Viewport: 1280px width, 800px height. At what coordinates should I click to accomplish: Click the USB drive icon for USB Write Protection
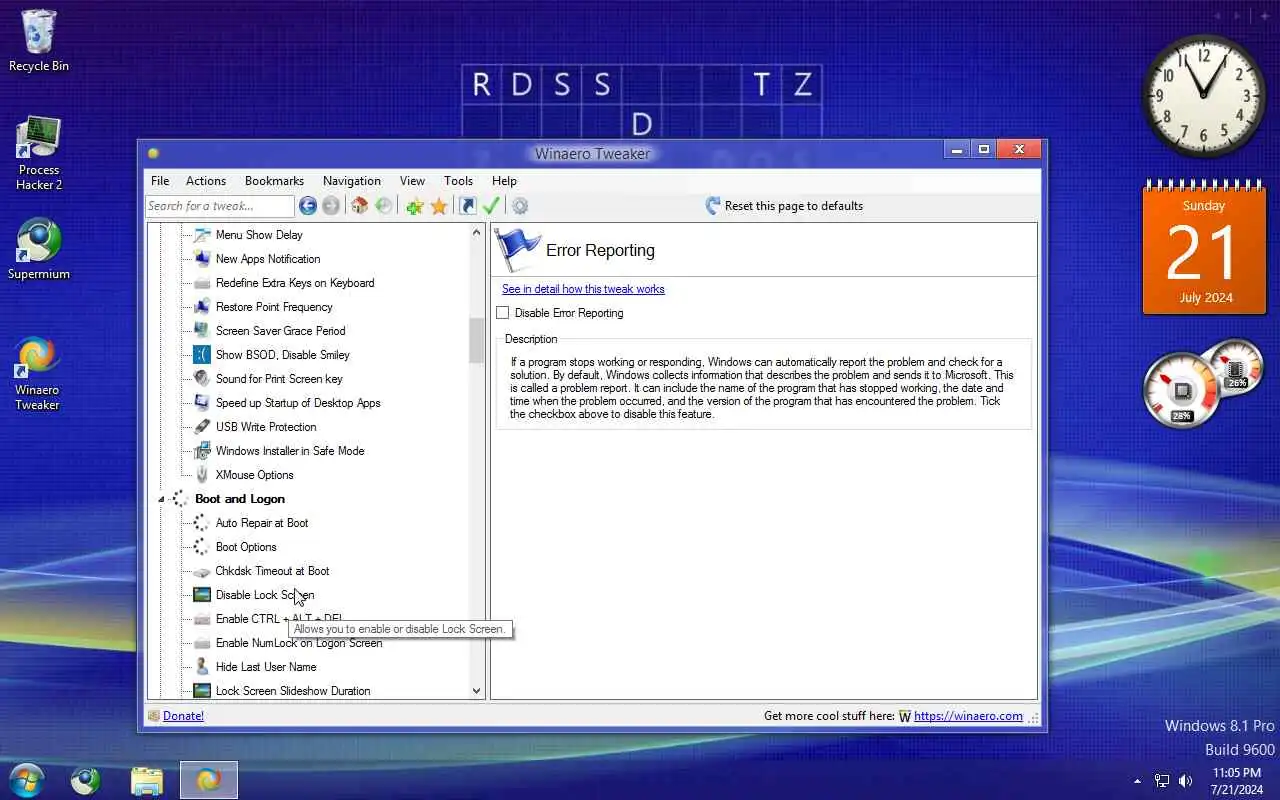click(202, 427)
